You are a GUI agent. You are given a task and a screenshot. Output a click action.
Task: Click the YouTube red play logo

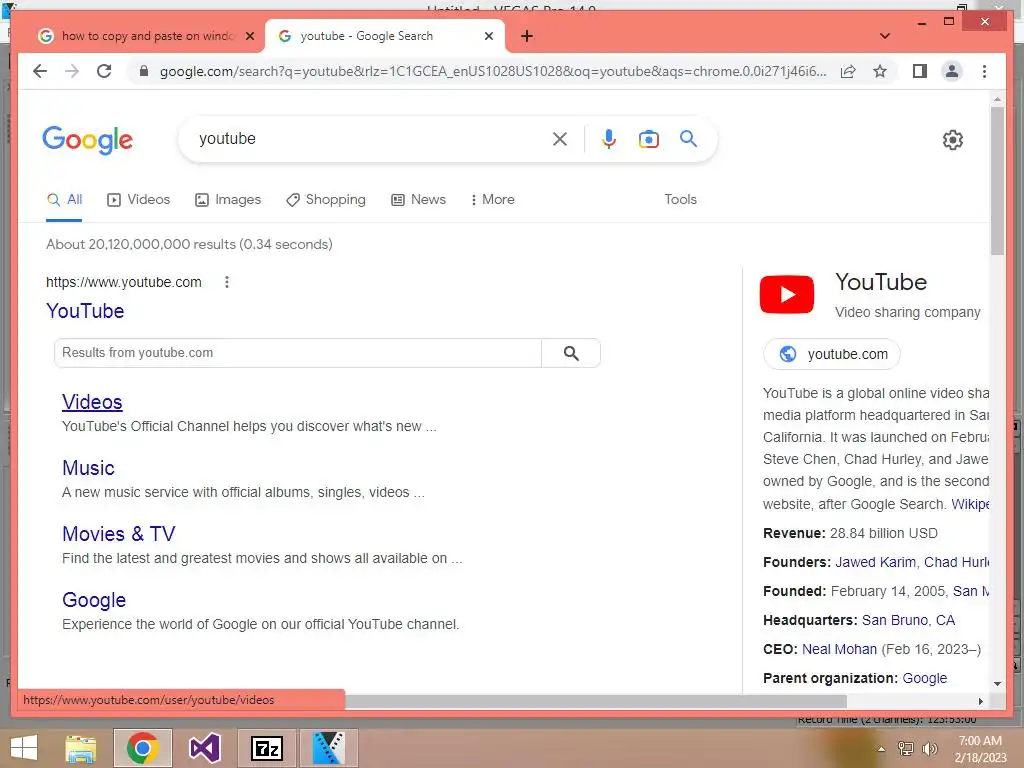(x=787, y=295)
